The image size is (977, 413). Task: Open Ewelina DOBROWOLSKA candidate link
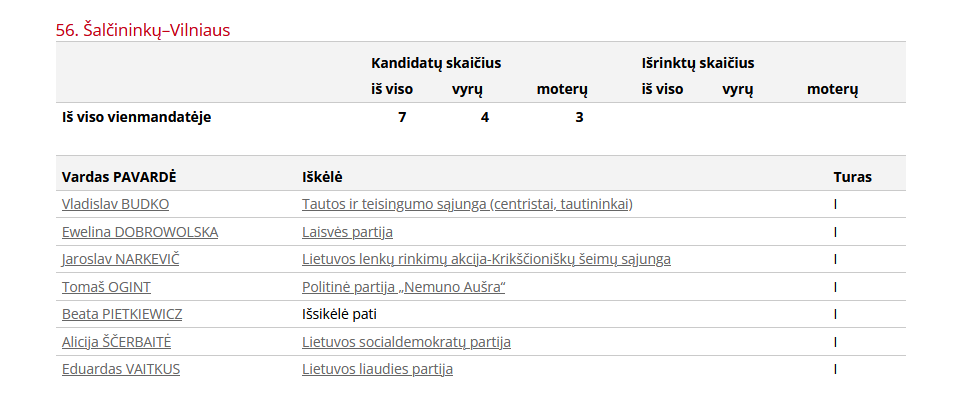(x=139, y=232)
